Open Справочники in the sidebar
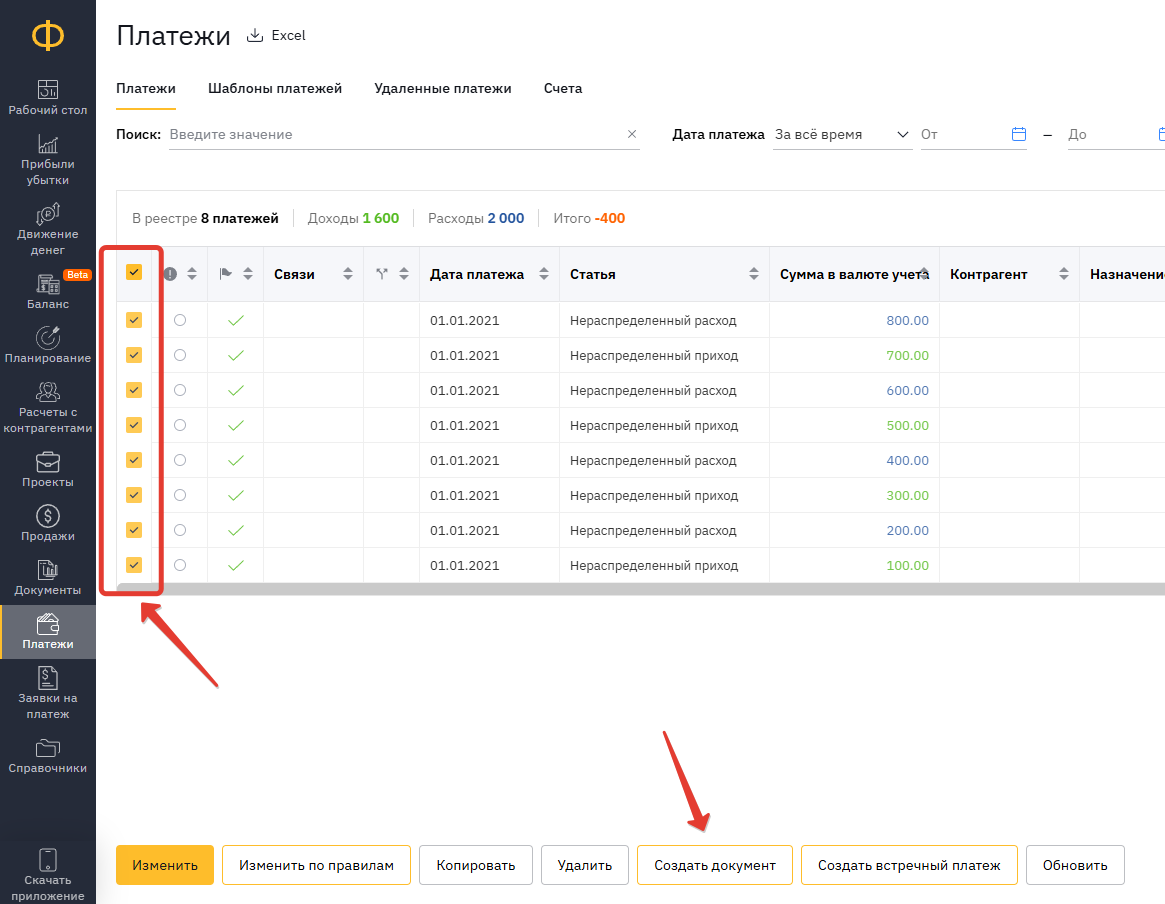This screenshot has height=904, width=1165. 48,756
